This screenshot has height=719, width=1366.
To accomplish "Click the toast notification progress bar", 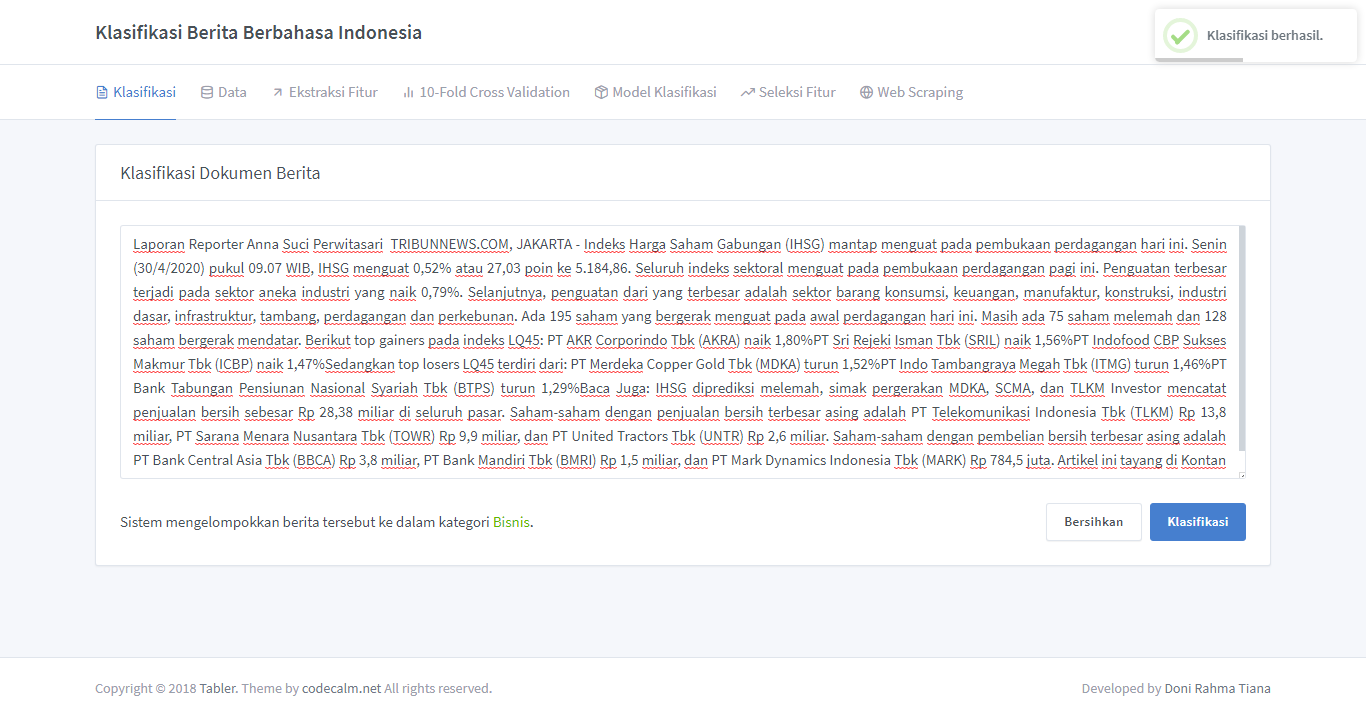I will [x=1199, y=60].
